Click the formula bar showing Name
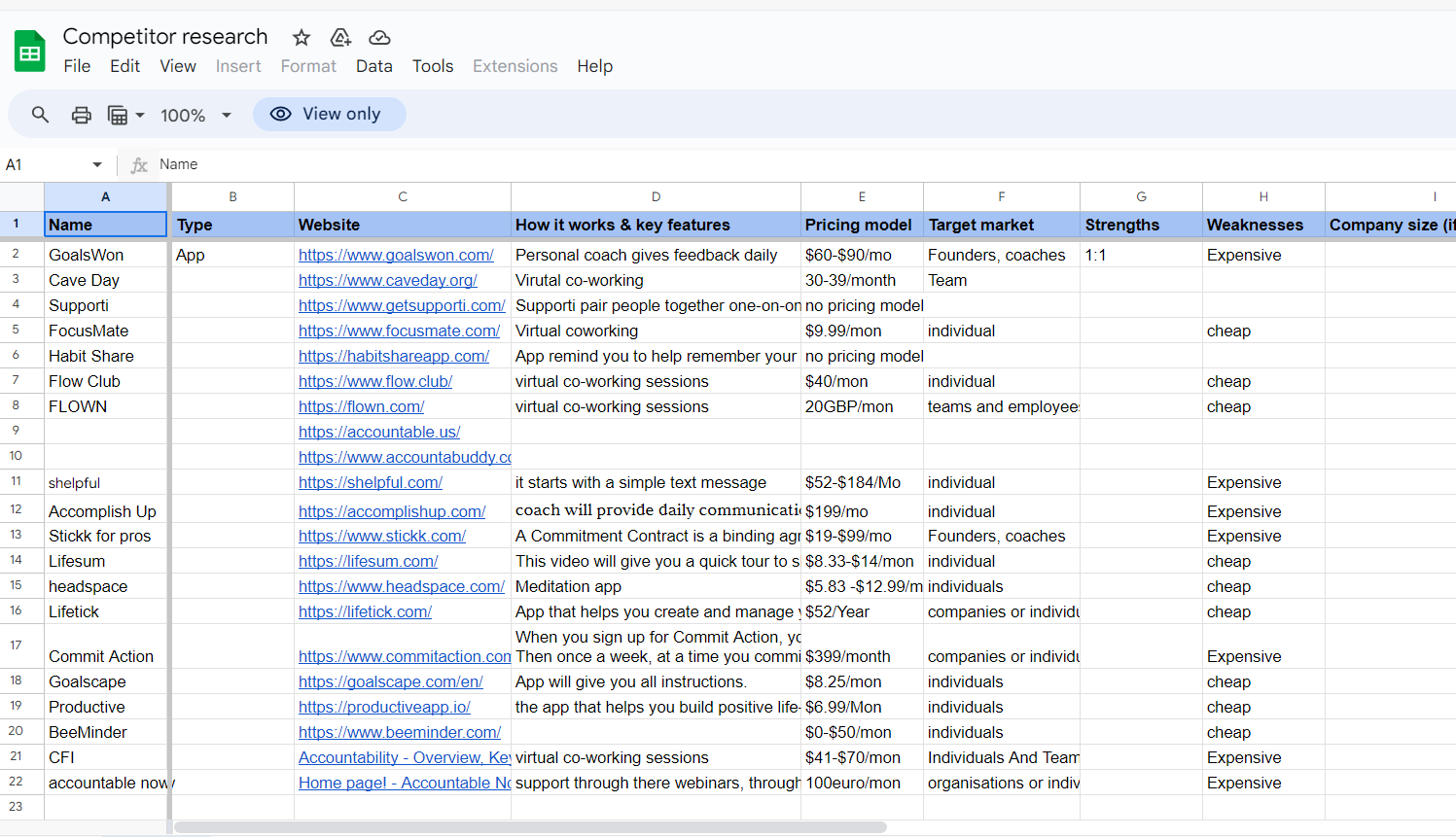1456x837 pixels. point(798,164)
